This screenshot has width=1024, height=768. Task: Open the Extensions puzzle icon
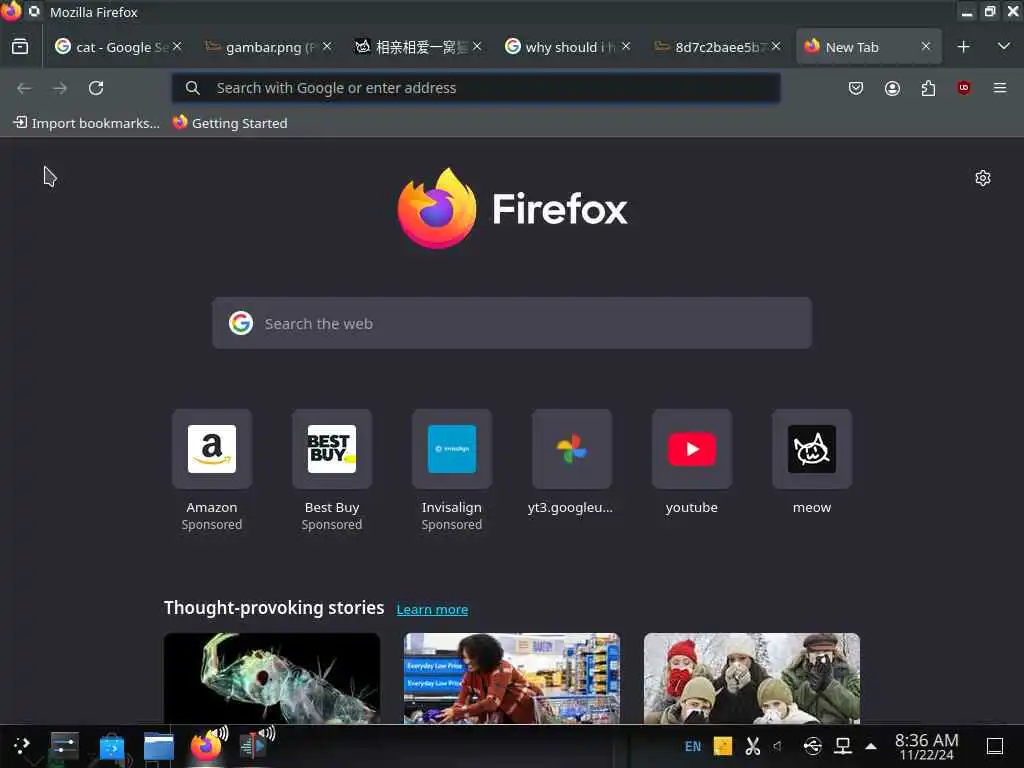928,88
